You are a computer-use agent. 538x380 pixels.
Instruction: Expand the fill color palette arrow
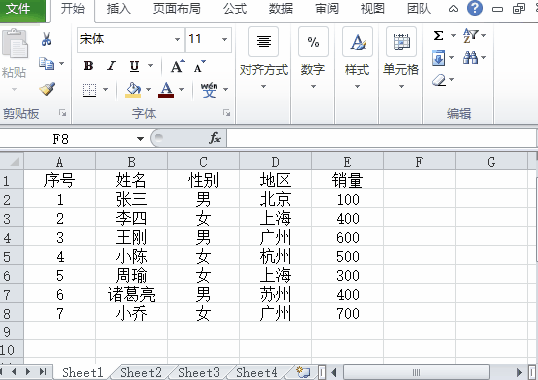click(149, 90)
